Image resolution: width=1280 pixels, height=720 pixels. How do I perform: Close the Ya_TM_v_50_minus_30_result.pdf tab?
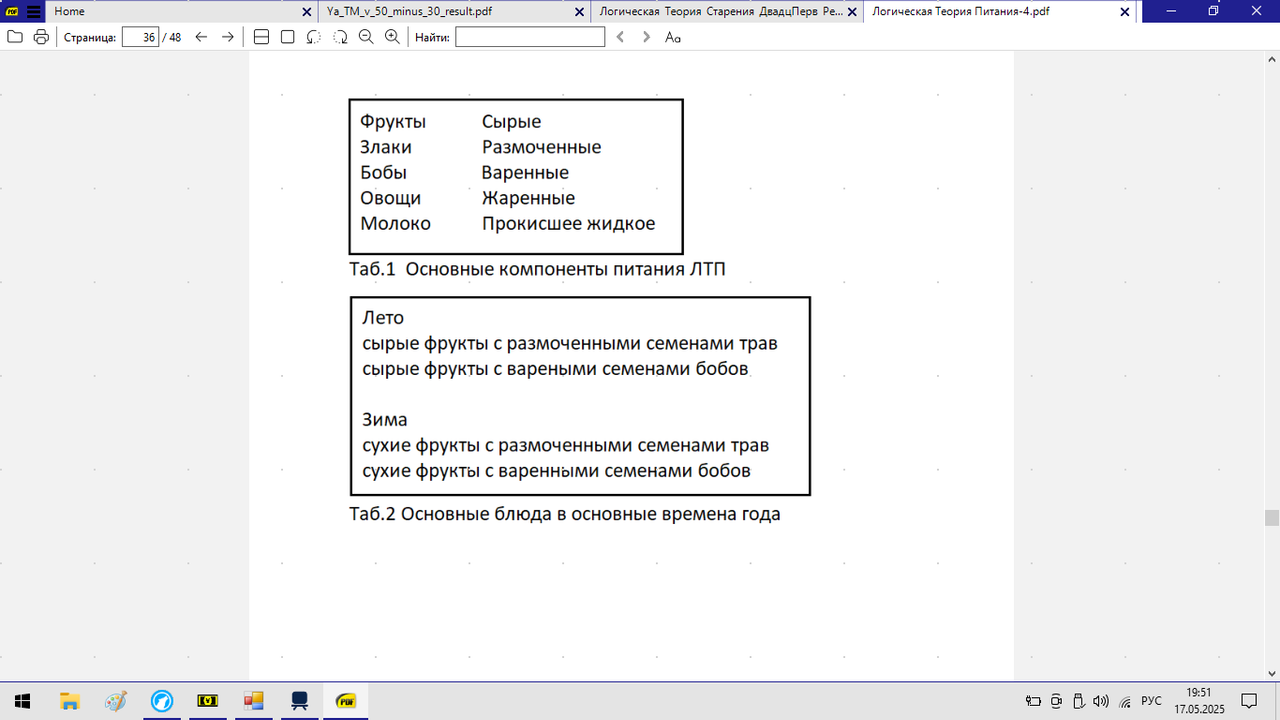[581, 12]
